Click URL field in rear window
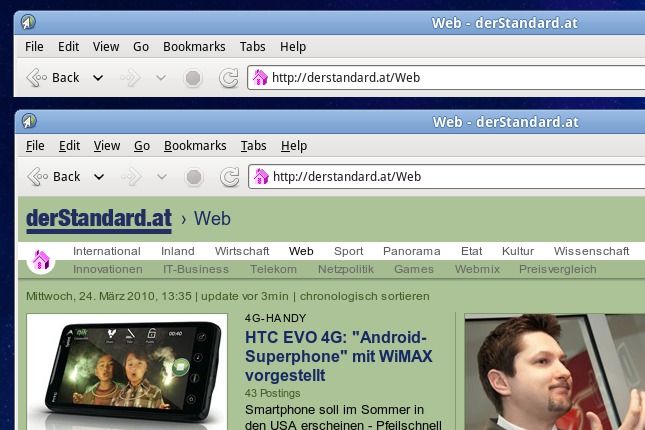This screenshot has height=430, width=645. coord(446,77)
